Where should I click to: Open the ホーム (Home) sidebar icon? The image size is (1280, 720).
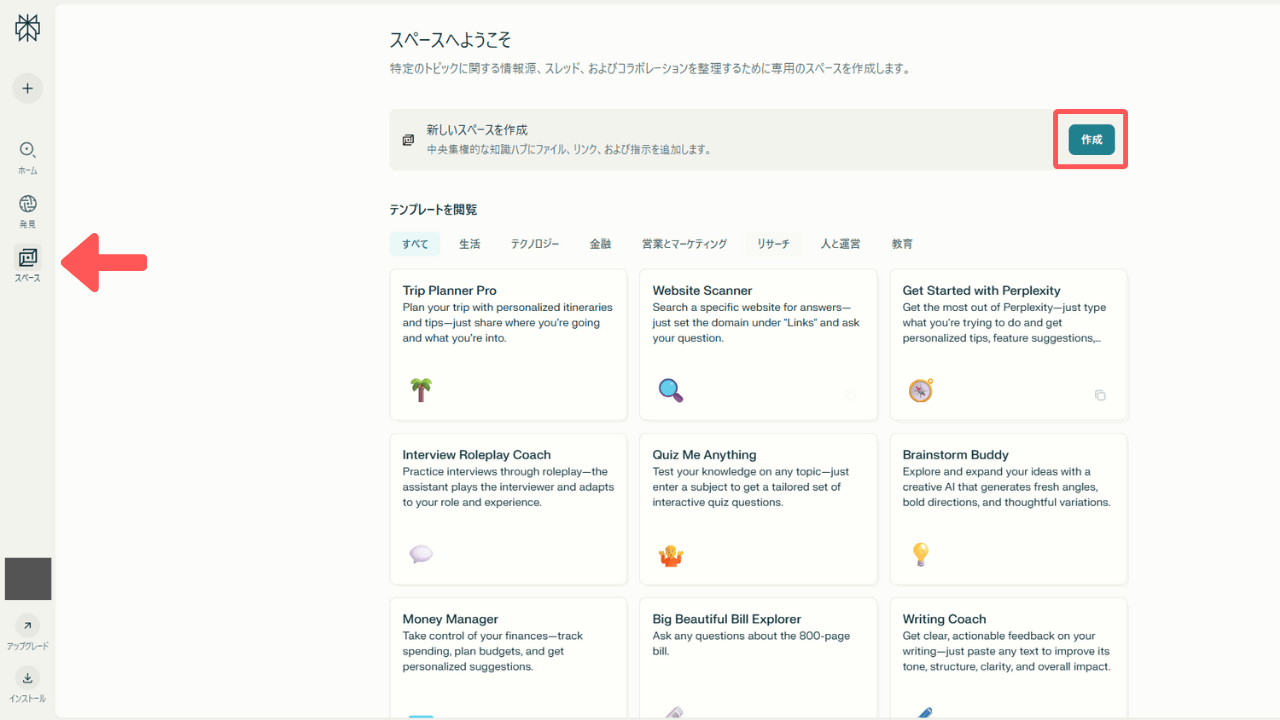tap(27, 150)
